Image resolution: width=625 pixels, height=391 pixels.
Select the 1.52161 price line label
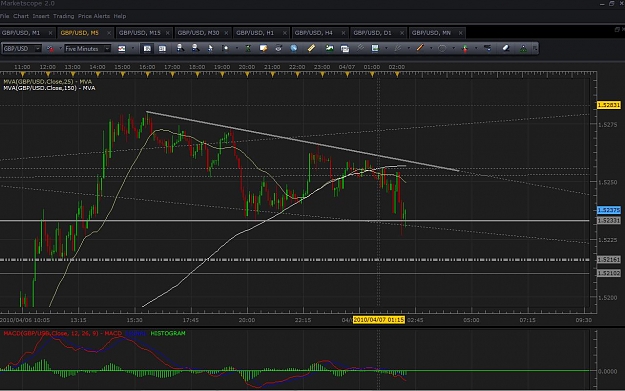pos(609,259)
